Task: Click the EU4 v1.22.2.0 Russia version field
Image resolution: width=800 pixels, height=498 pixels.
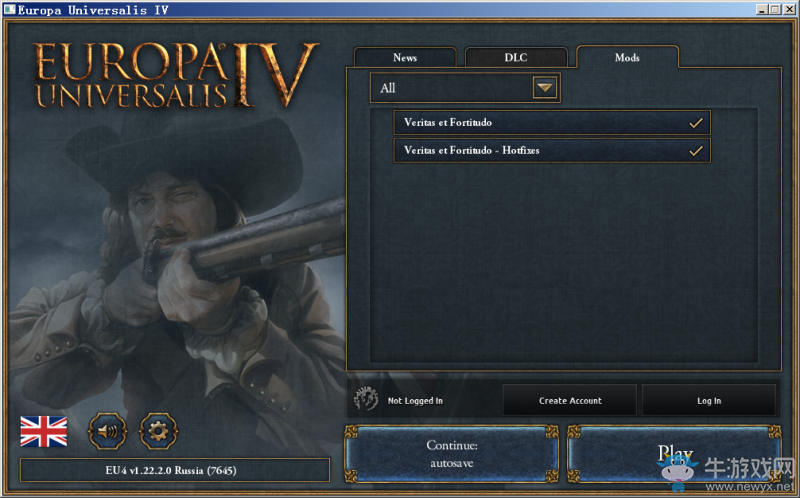Action: click(x=175, y=470)
